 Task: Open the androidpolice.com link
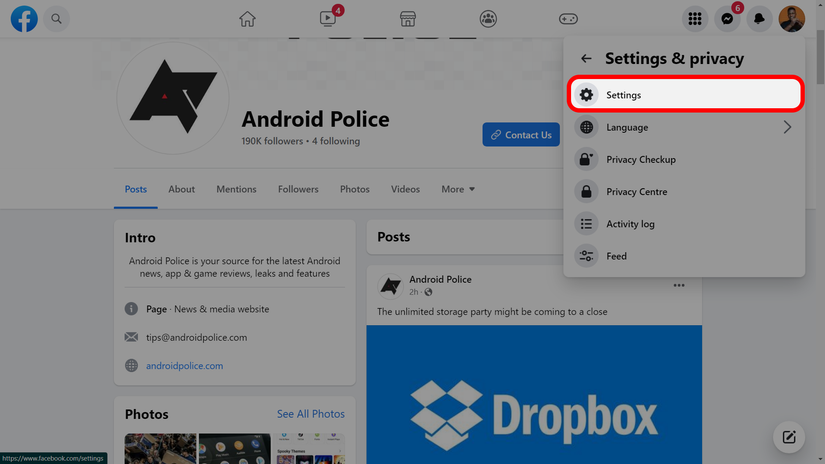coord(185,366)
